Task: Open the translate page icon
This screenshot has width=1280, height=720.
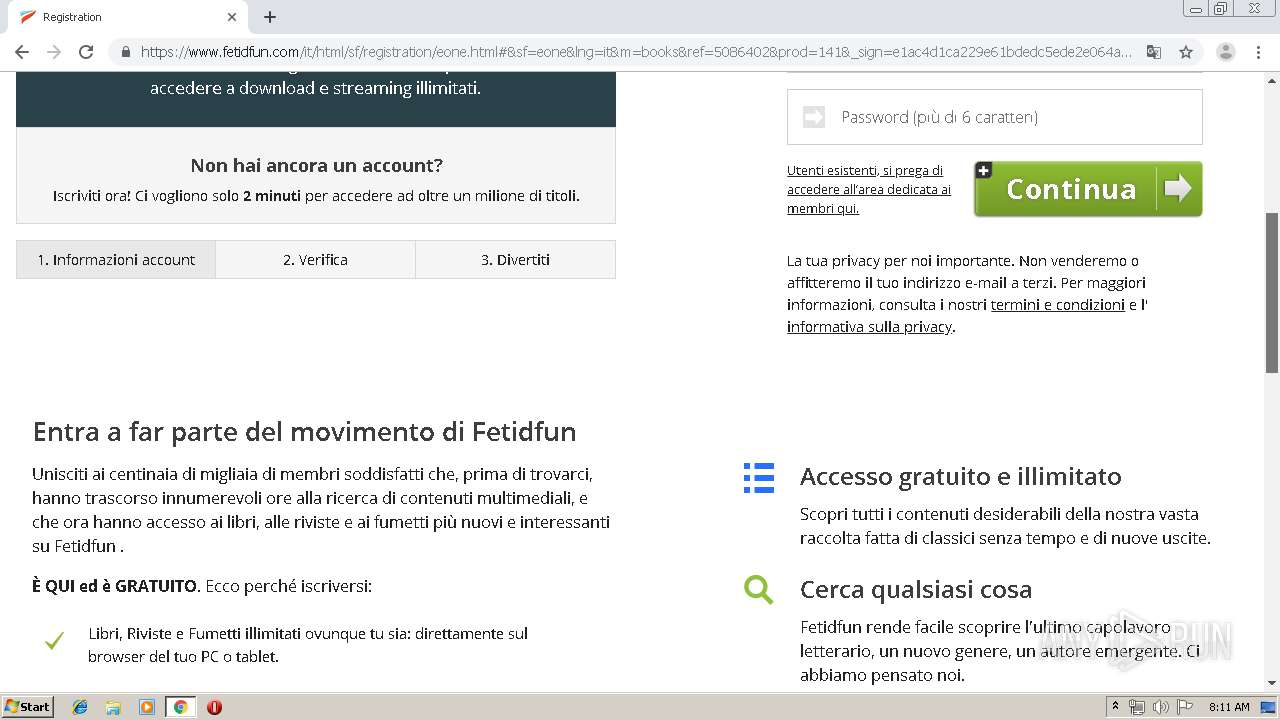Action: tap(1154, 52)
